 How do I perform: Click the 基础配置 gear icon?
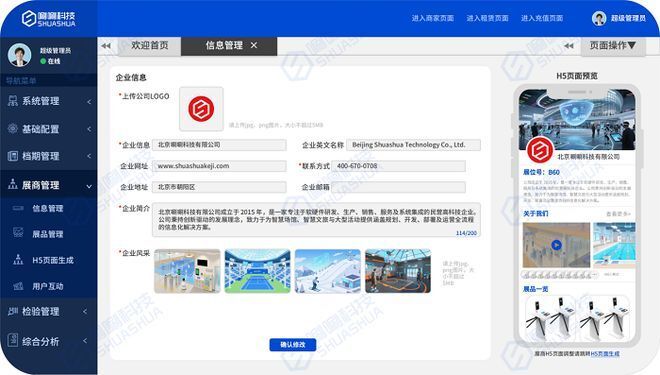pyautogui.click(x=13, y=129)
